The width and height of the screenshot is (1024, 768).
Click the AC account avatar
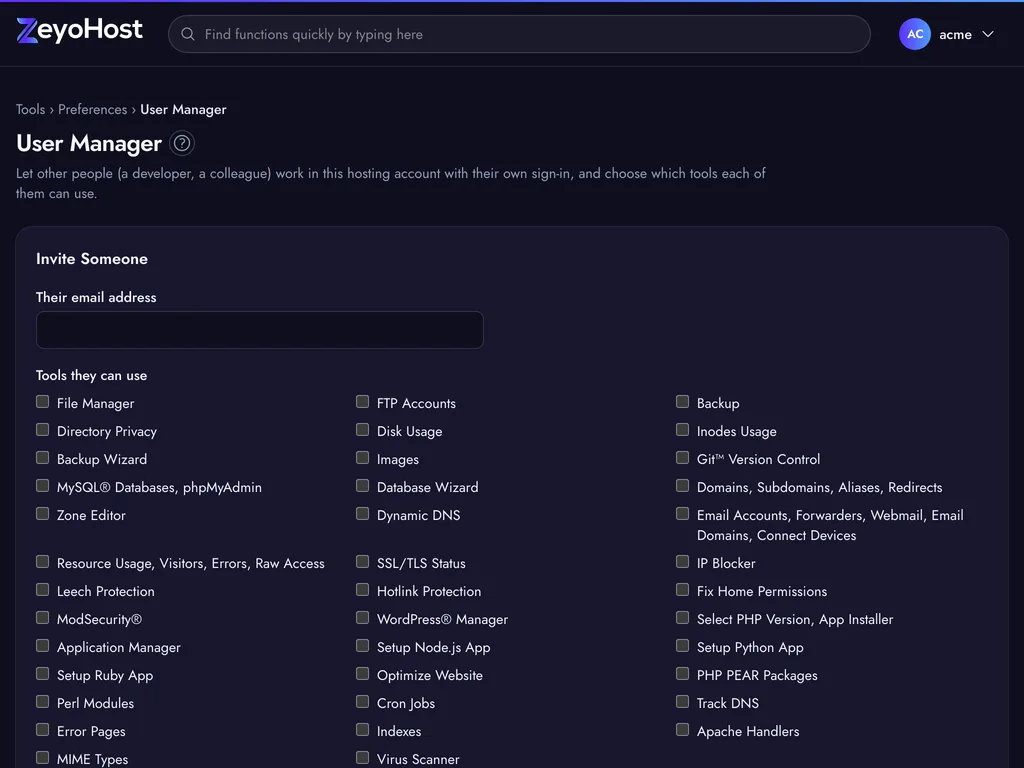(914, 34)
